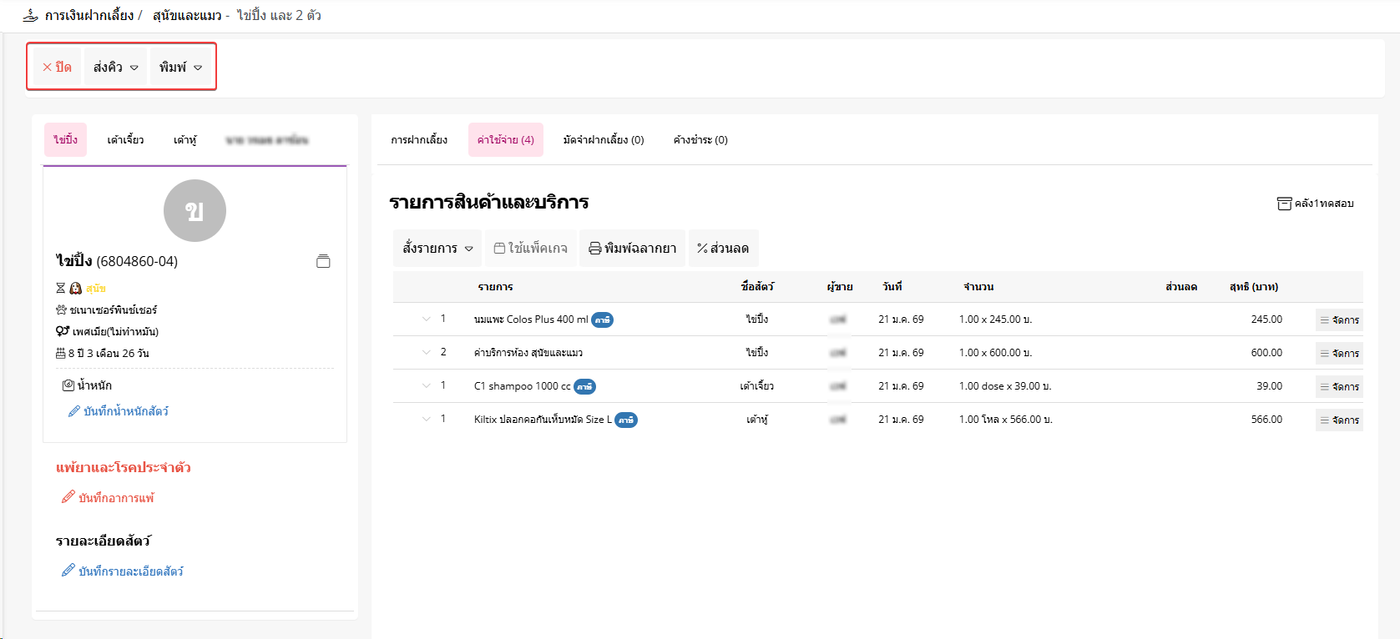Click the birthday icon by 8 ปี 3 เดือน

[61, 353]
